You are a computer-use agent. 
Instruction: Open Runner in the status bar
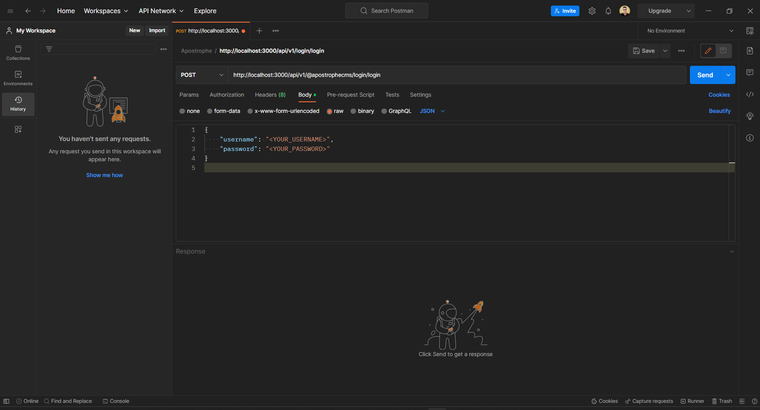point(692,401)
